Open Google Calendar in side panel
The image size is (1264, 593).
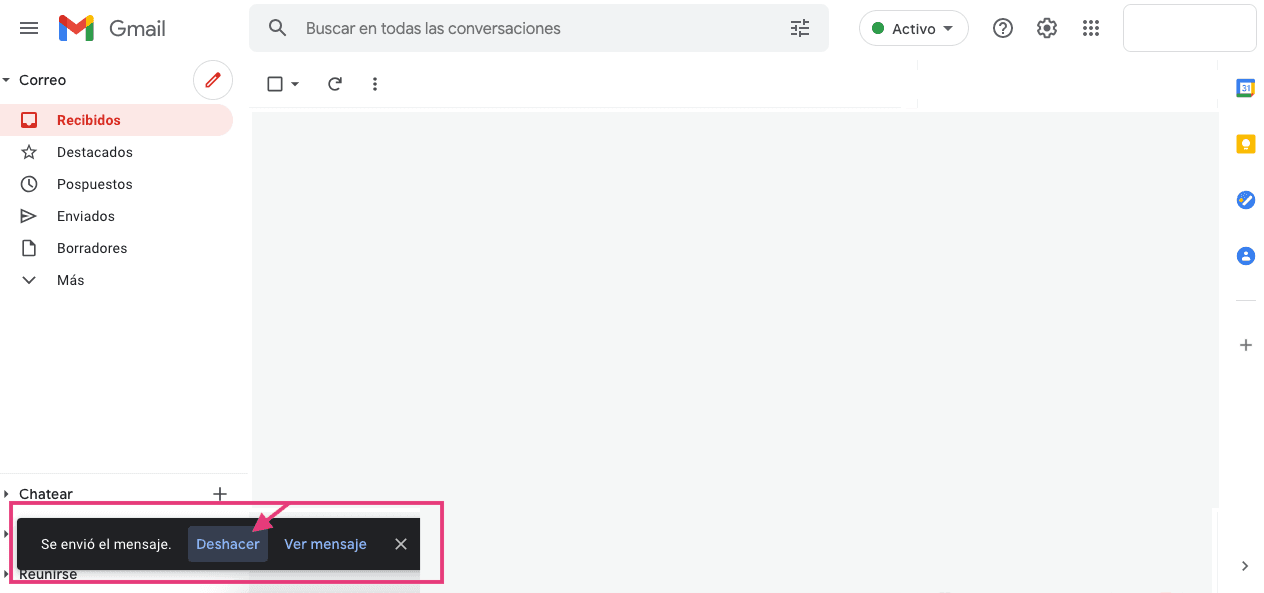(1245, 88)
